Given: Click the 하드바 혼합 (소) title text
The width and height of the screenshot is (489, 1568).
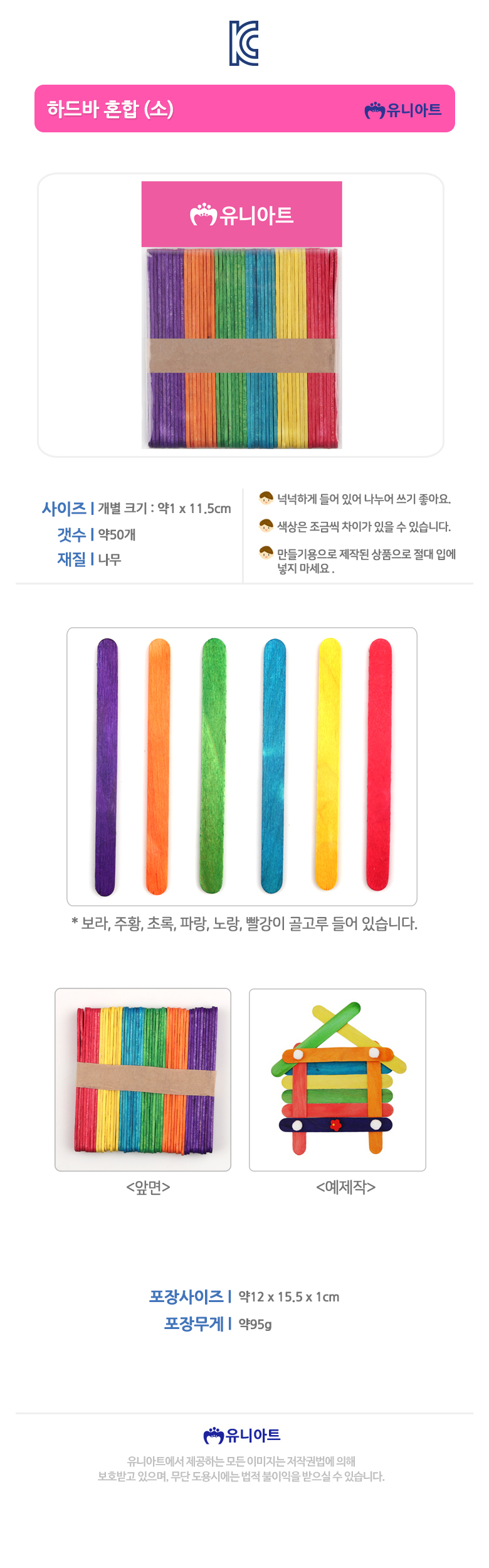Looking at the screenshot, I should pos(110,109).
